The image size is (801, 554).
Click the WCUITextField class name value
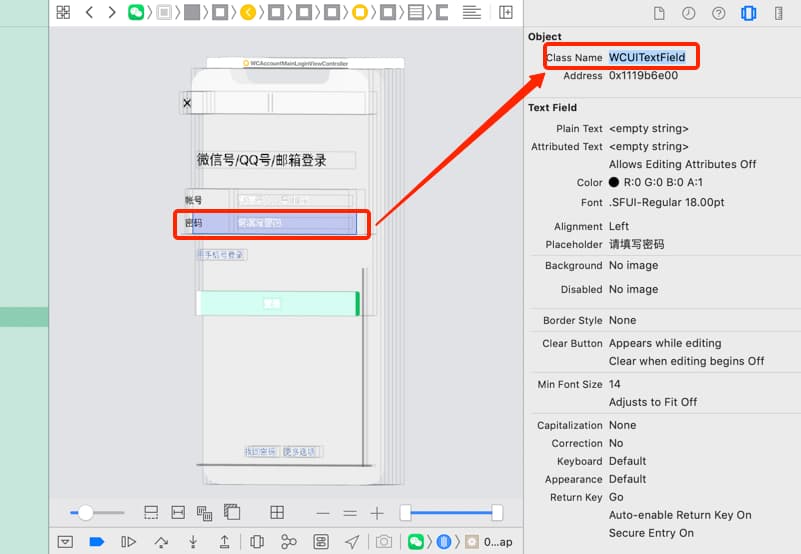click(x=647, y=57)
